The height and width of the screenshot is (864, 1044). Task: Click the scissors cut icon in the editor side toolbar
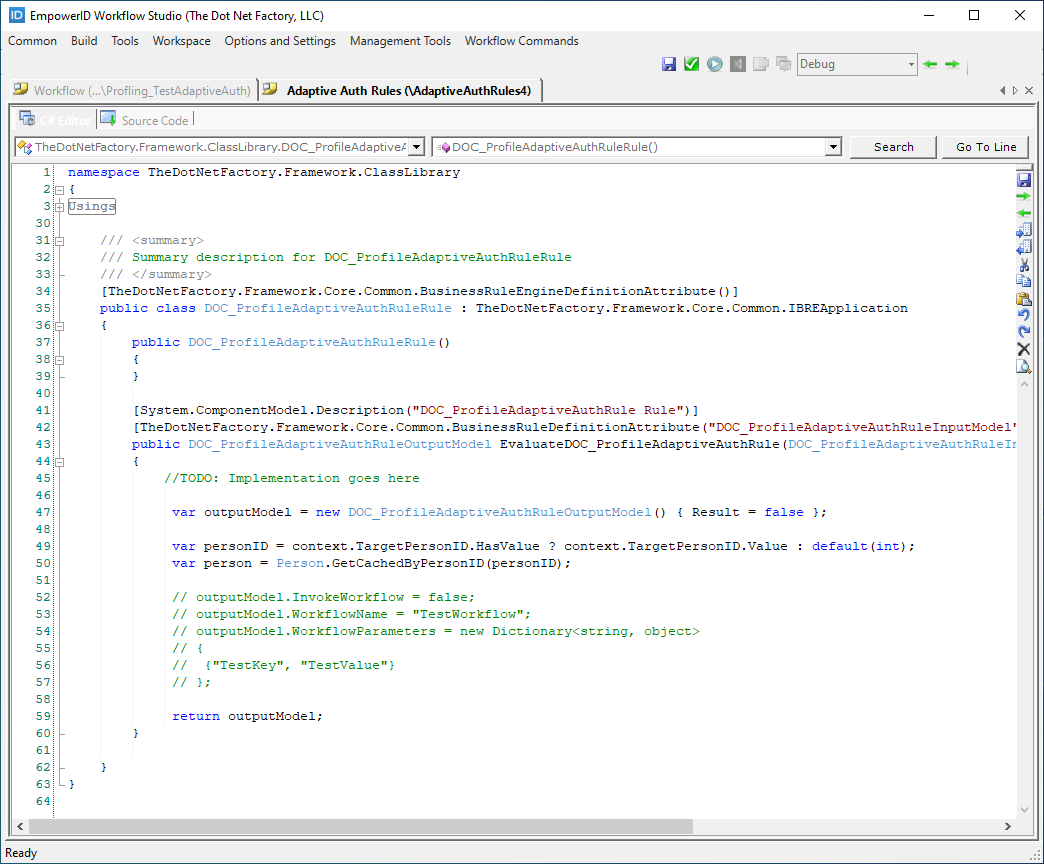click(1023, 265)
